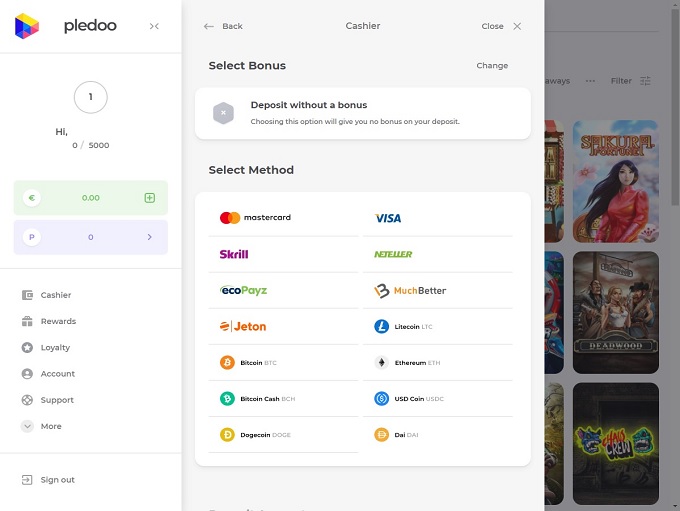Open the Filter options
This screenshot has height=511, width=680.
point(630,81)
